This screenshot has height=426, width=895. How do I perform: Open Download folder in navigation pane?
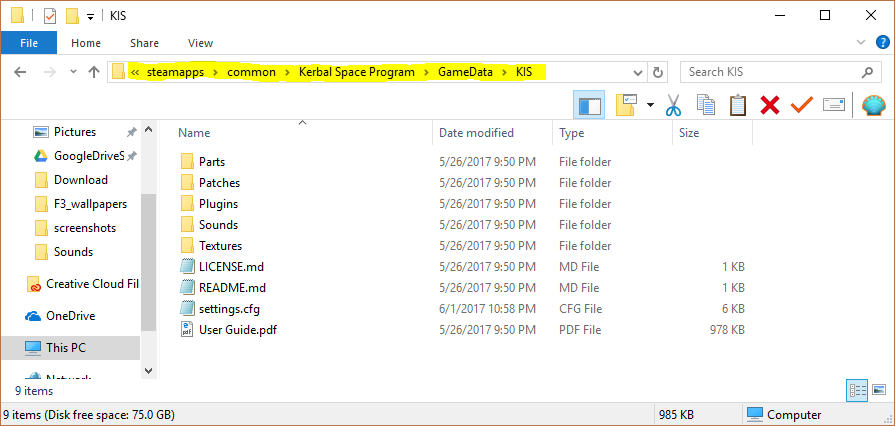[80, 180]
